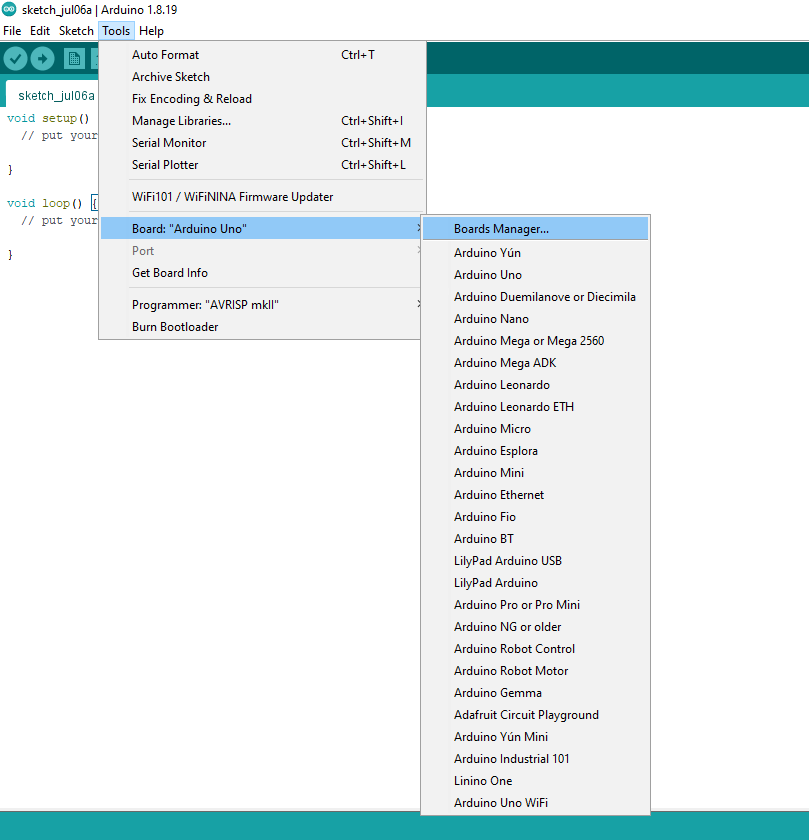Image resolution: width=809 pixels, height=840 pixels.
Task: Launch the Serial Monitor
Action: pyautogui.click(x=261, y=142)
